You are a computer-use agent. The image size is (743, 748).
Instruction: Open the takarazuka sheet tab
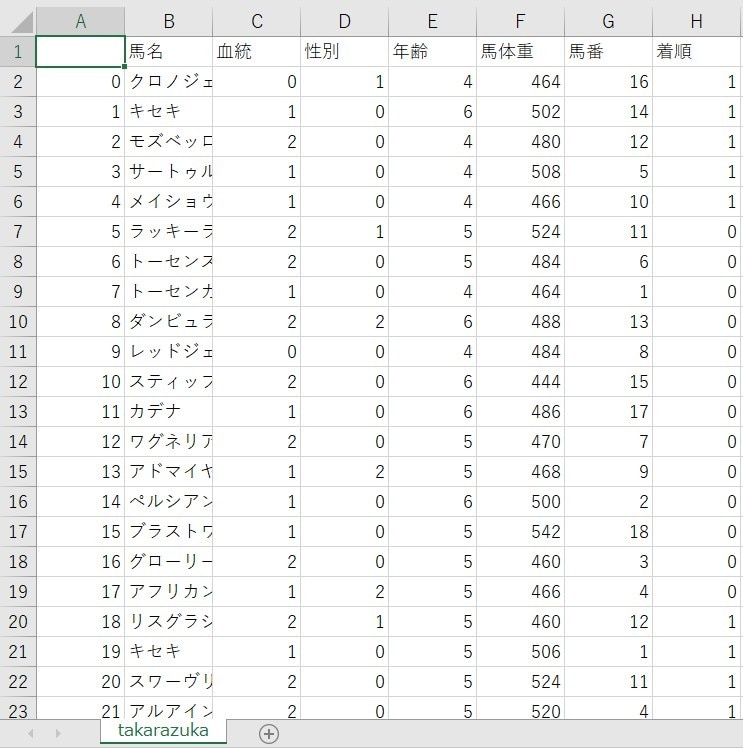tap(163, 731)
